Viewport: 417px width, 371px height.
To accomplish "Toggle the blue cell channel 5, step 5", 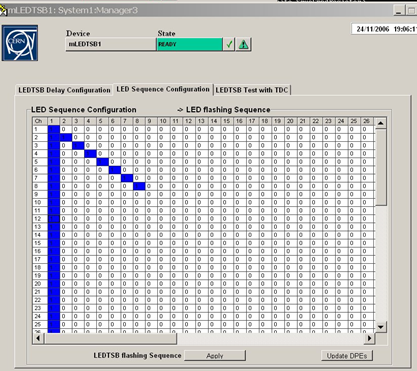I will (x=102, y=162).
